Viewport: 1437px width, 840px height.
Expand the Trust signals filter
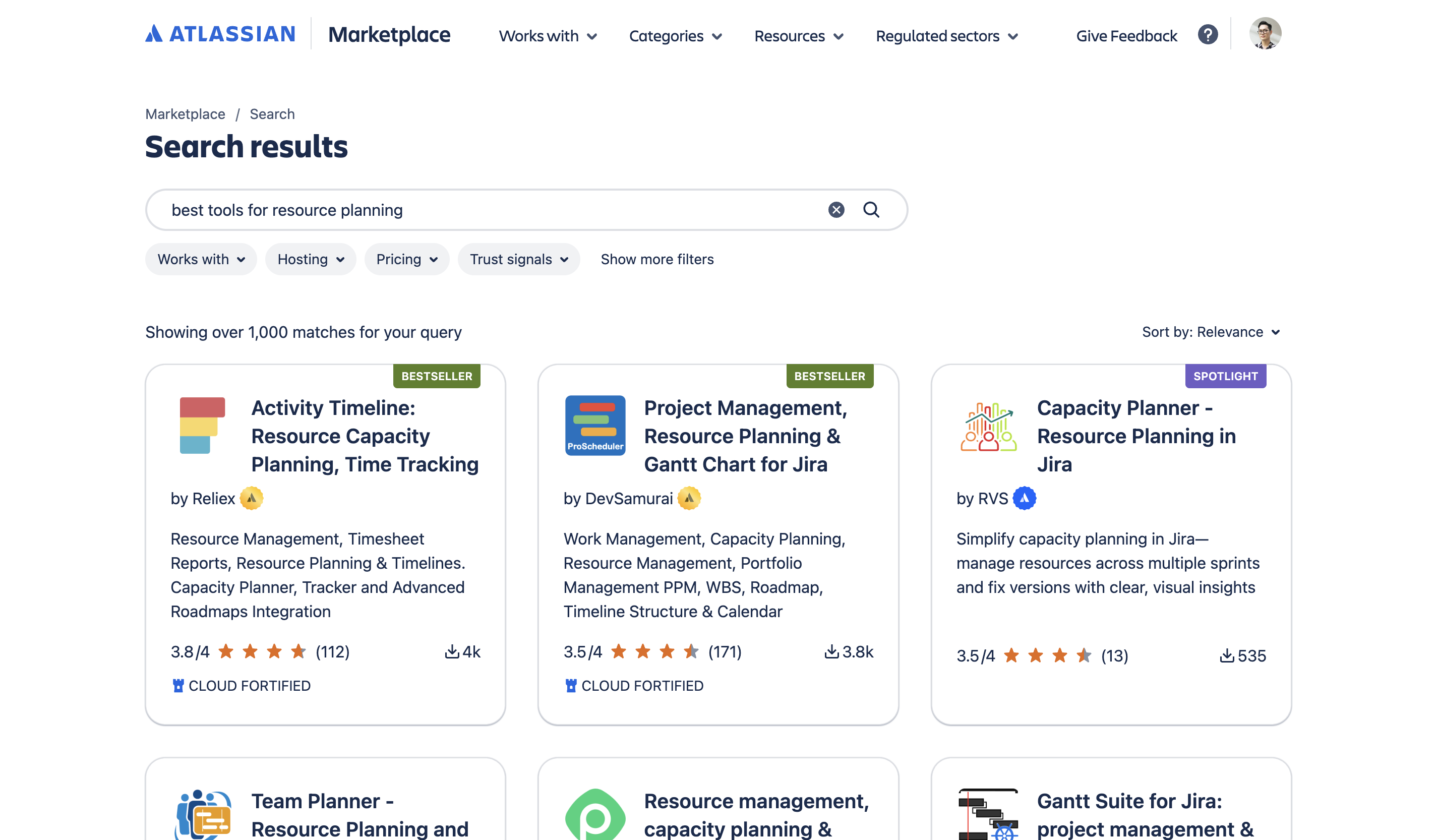(x=518, y=259)
